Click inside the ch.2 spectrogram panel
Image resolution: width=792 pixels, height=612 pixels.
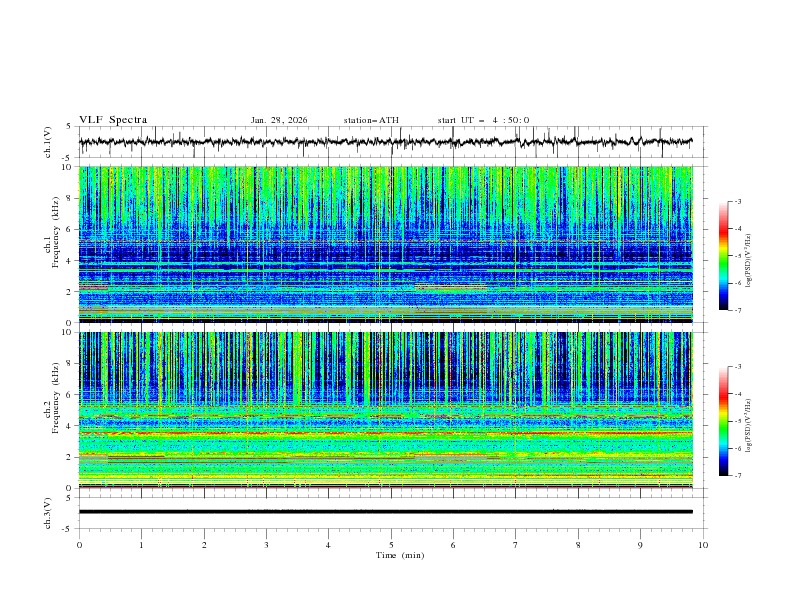coord(385,410)
